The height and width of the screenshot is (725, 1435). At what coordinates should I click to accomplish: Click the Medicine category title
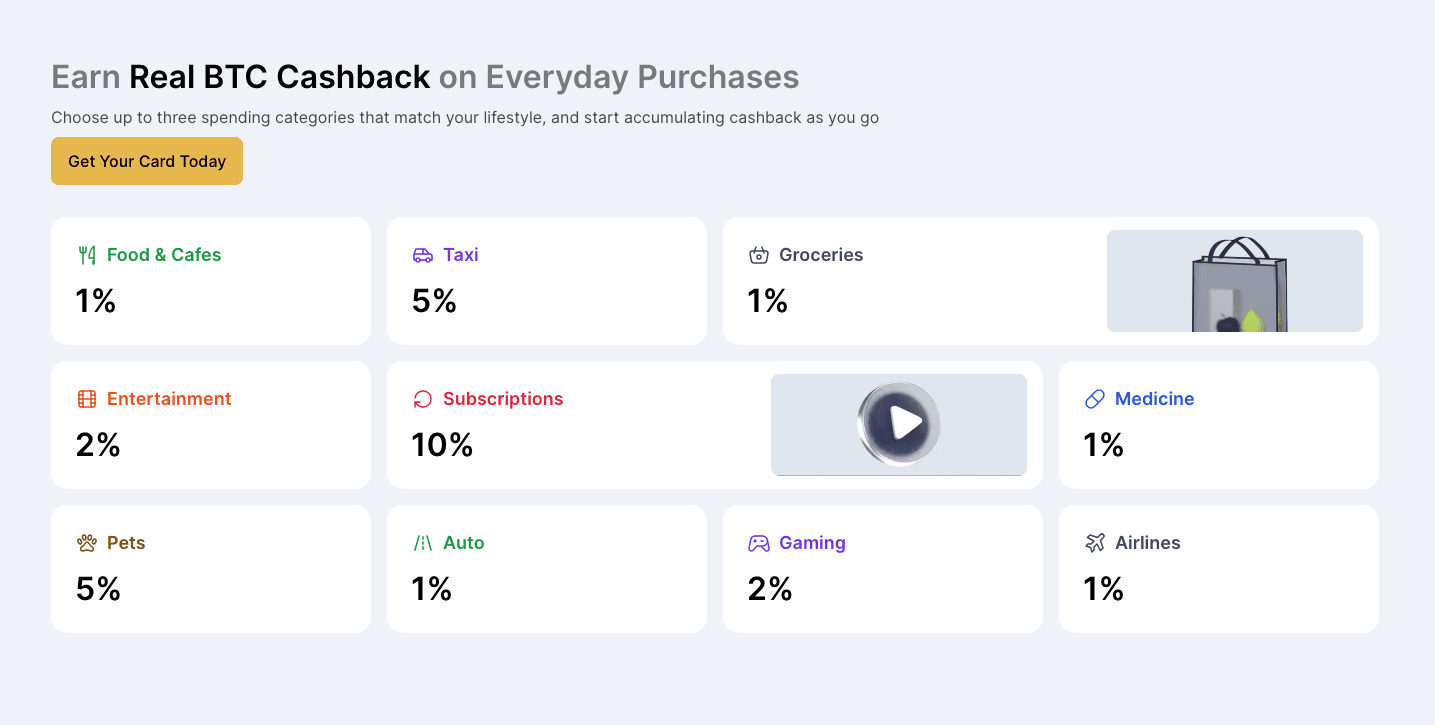(x=1154, y=399)
